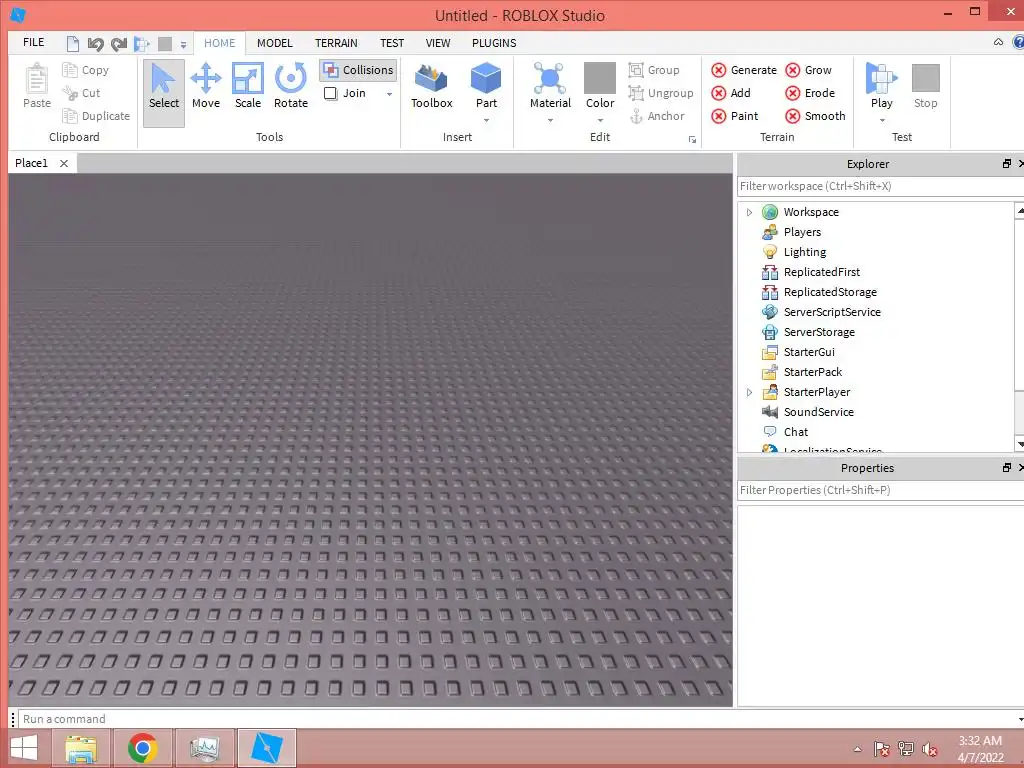Click the Color swatch

point(600,78)
